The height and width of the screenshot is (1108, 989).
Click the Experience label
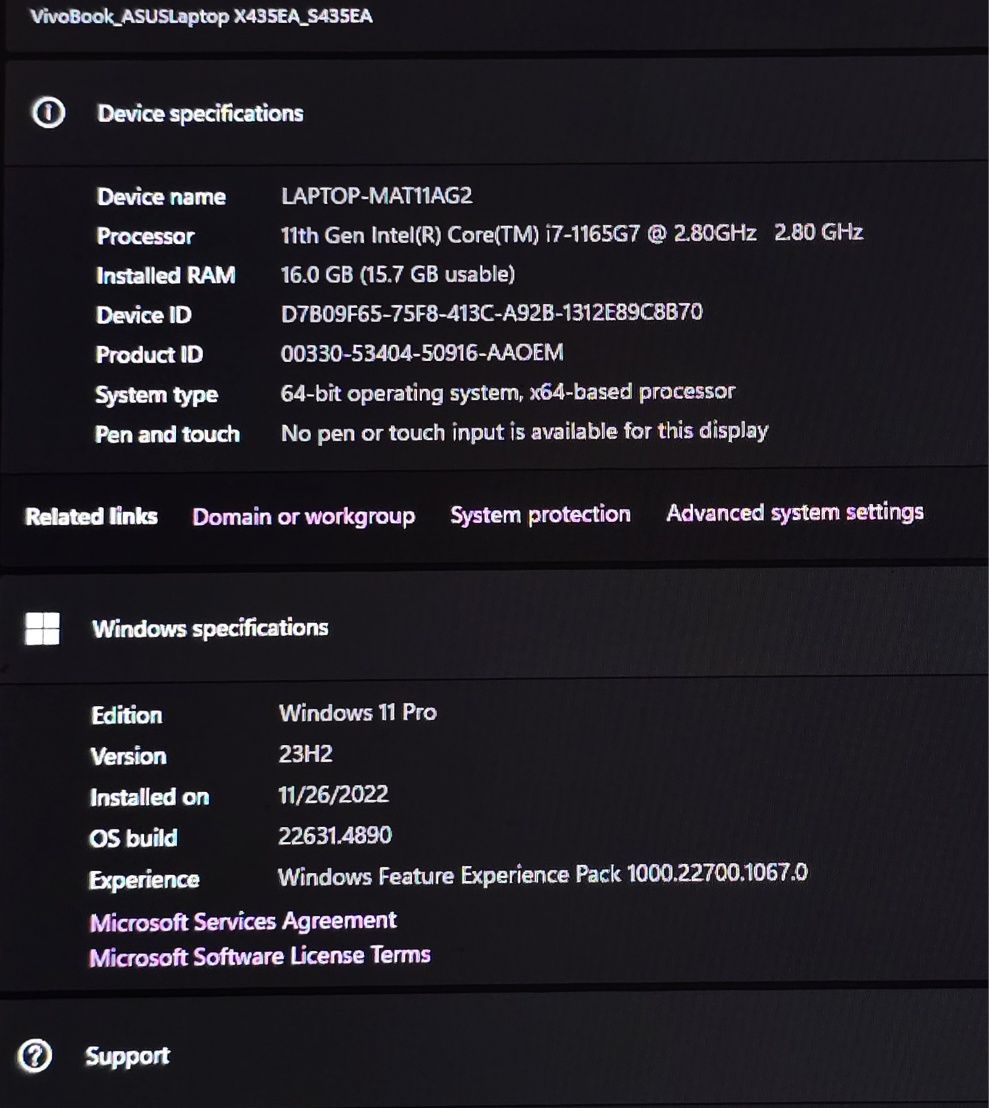pyautogui.click(x=143, y=880)
